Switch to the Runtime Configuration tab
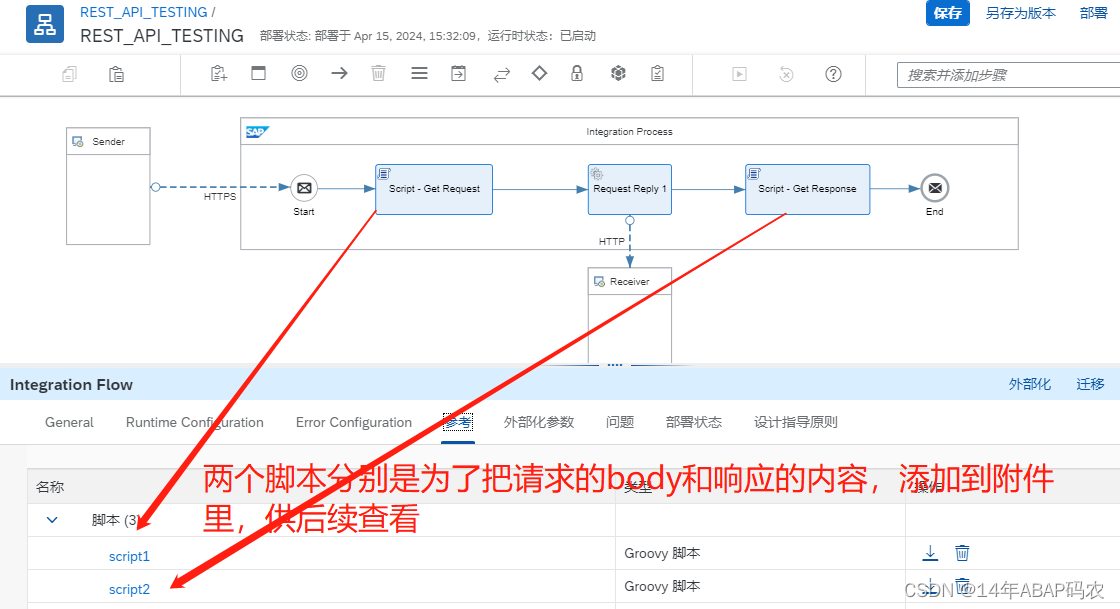This screenshot has height=609, width=1120. [x=194, y=422]
